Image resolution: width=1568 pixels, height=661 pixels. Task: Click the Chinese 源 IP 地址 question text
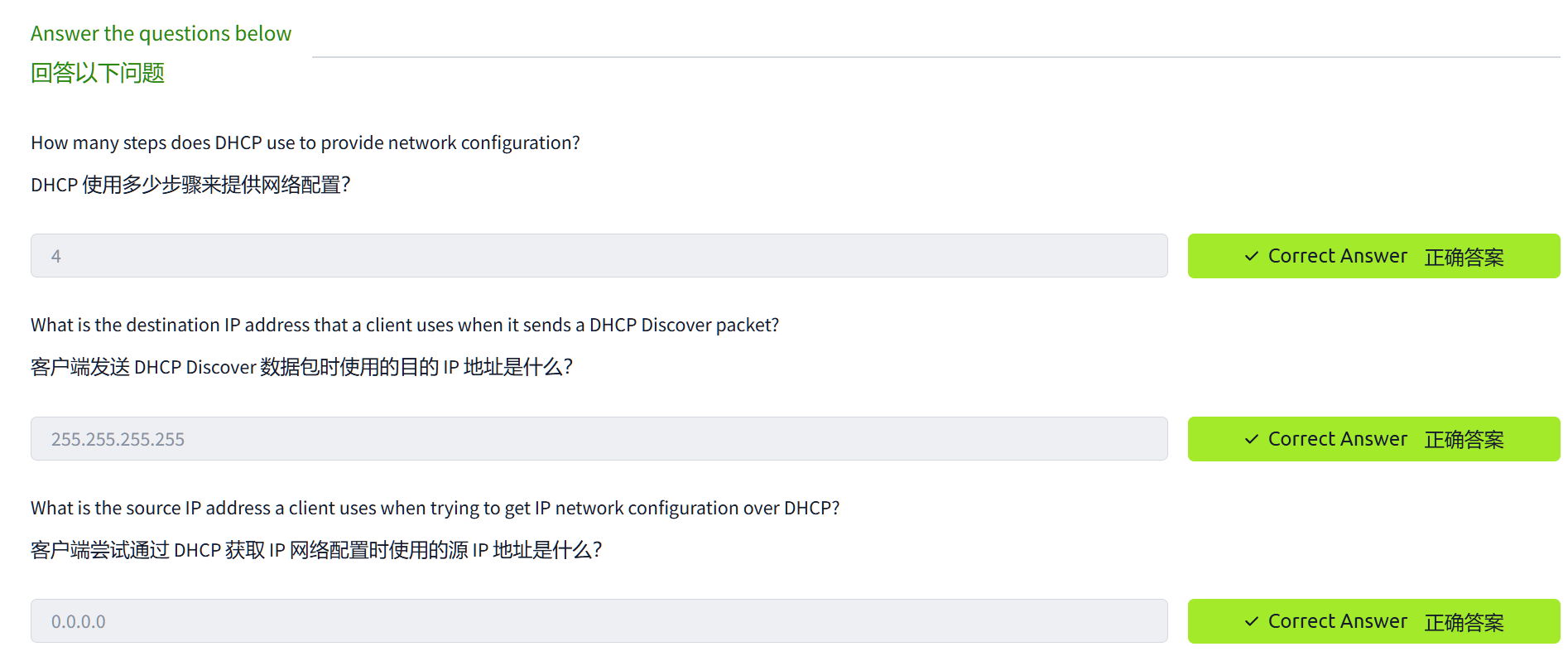coord(315,550)
